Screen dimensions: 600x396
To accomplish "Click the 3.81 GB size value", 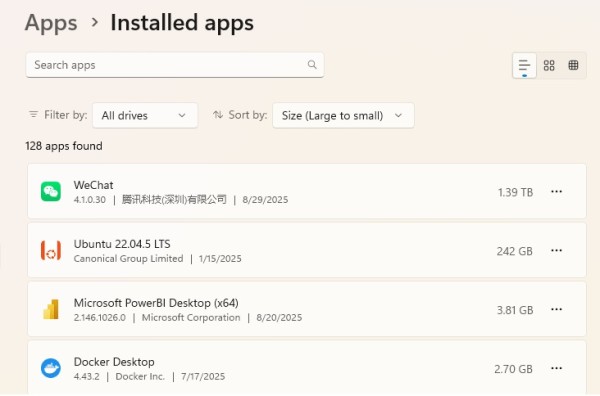I will tap(515, 310).
